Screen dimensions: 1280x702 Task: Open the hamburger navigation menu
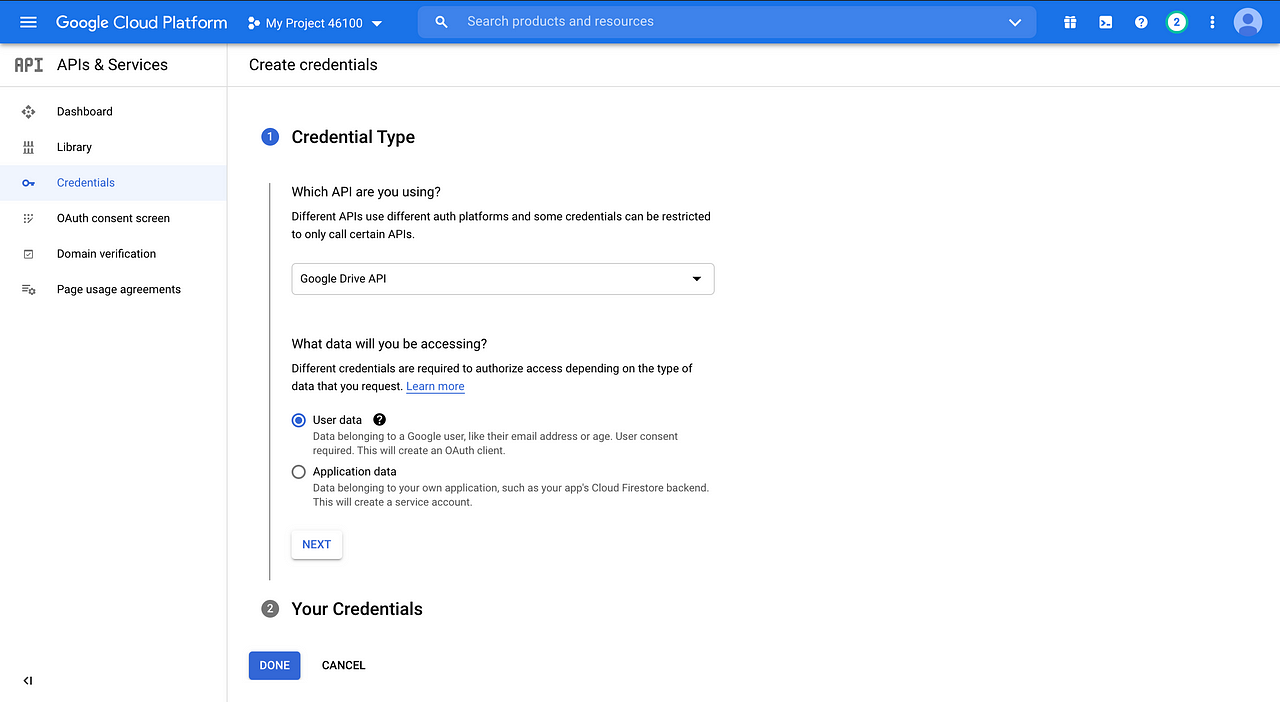pyautogui.click(x=28, y=22)
